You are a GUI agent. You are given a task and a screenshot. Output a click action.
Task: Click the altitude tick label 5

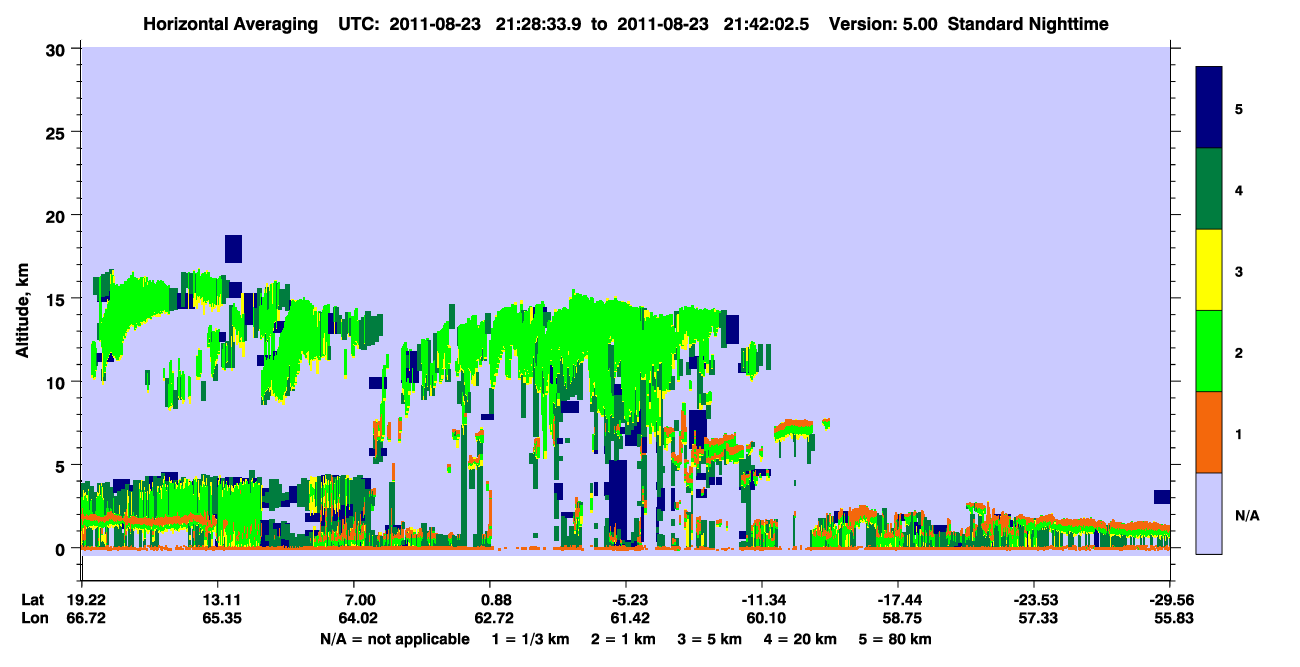61,465
